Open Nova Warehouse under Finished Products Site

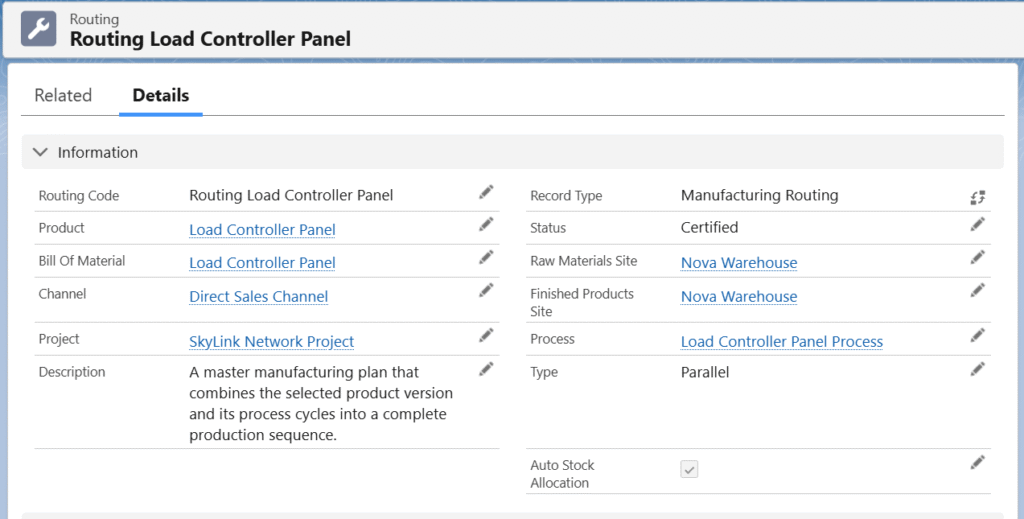pyautogui.click(x=739, y=297)
